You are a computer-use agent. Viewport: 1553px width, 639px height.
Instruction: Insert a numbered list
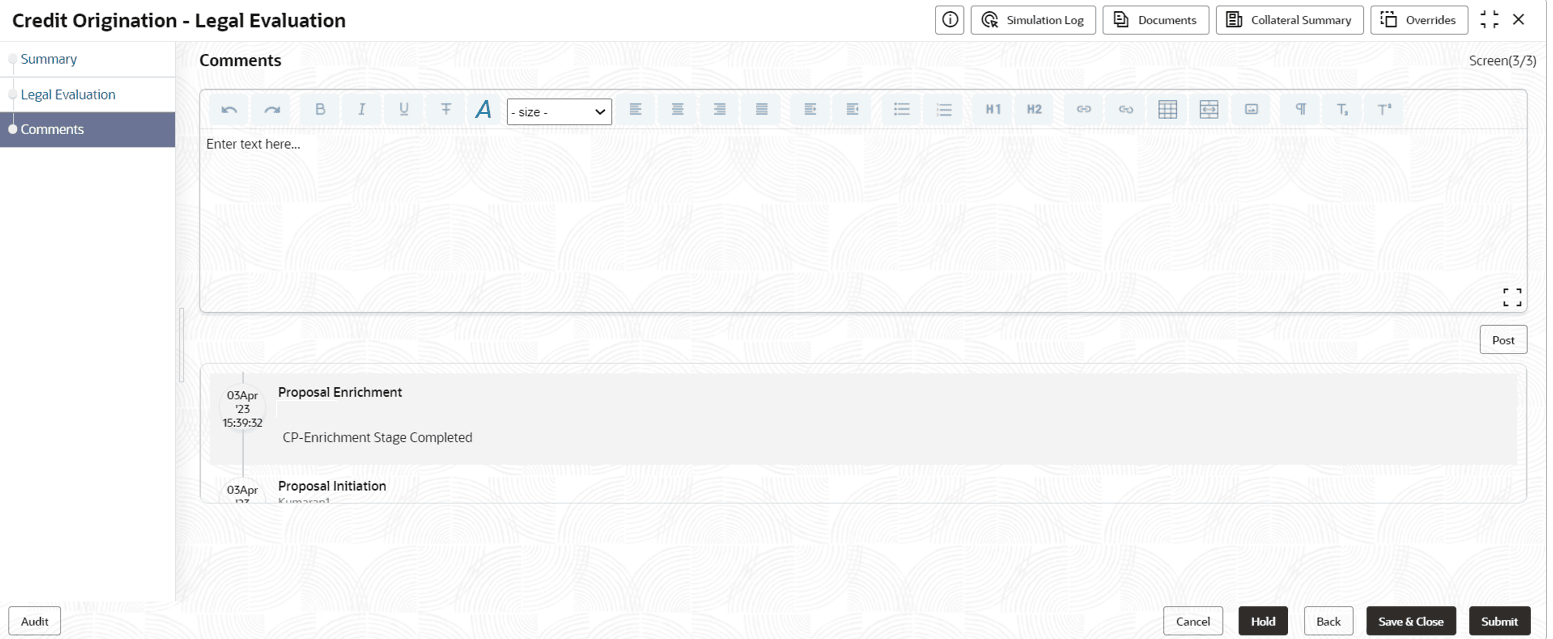943,110
